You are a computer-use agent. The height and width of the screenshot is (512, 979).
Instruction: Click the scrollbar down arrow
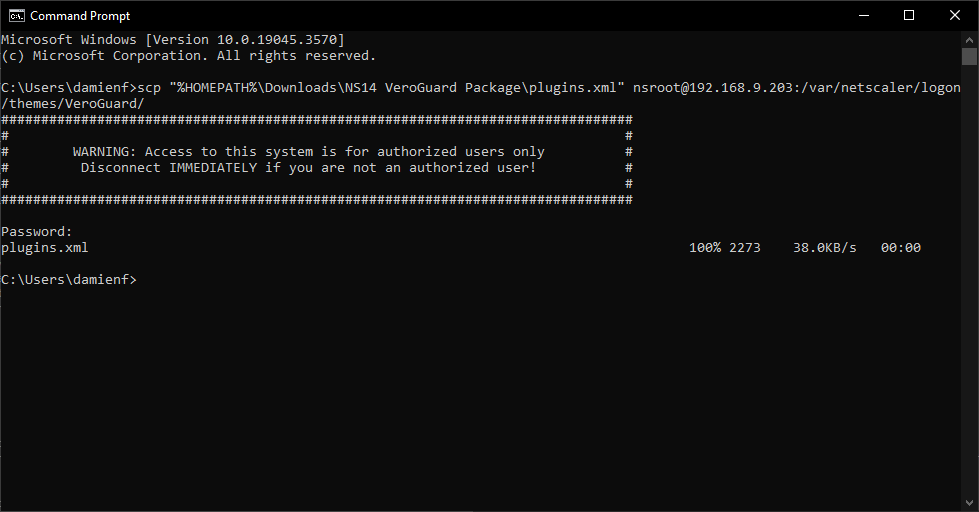pos(969,503)
